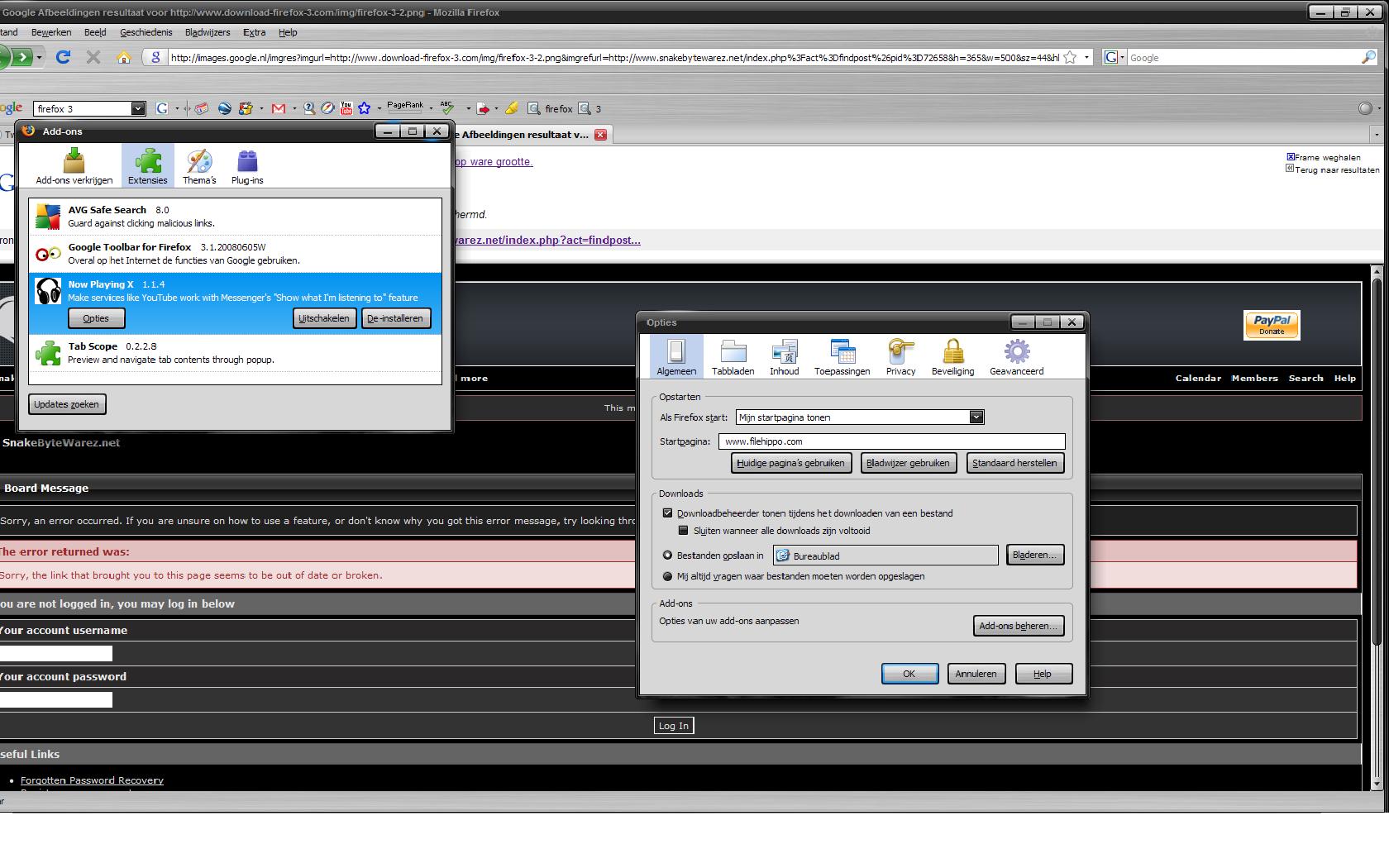This screenshot has width=1389, height=868.
Task: Click the Add-ons beheren... button
Action: pyautogui.click(x=1019, y=626)
